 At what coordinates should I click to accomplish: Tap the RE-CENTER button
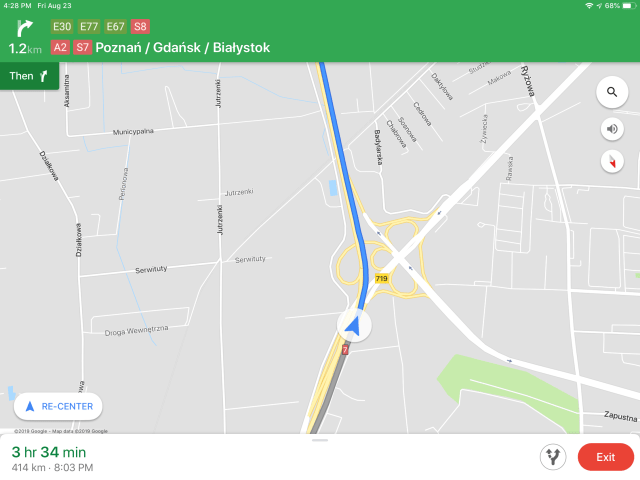(58, 407)
